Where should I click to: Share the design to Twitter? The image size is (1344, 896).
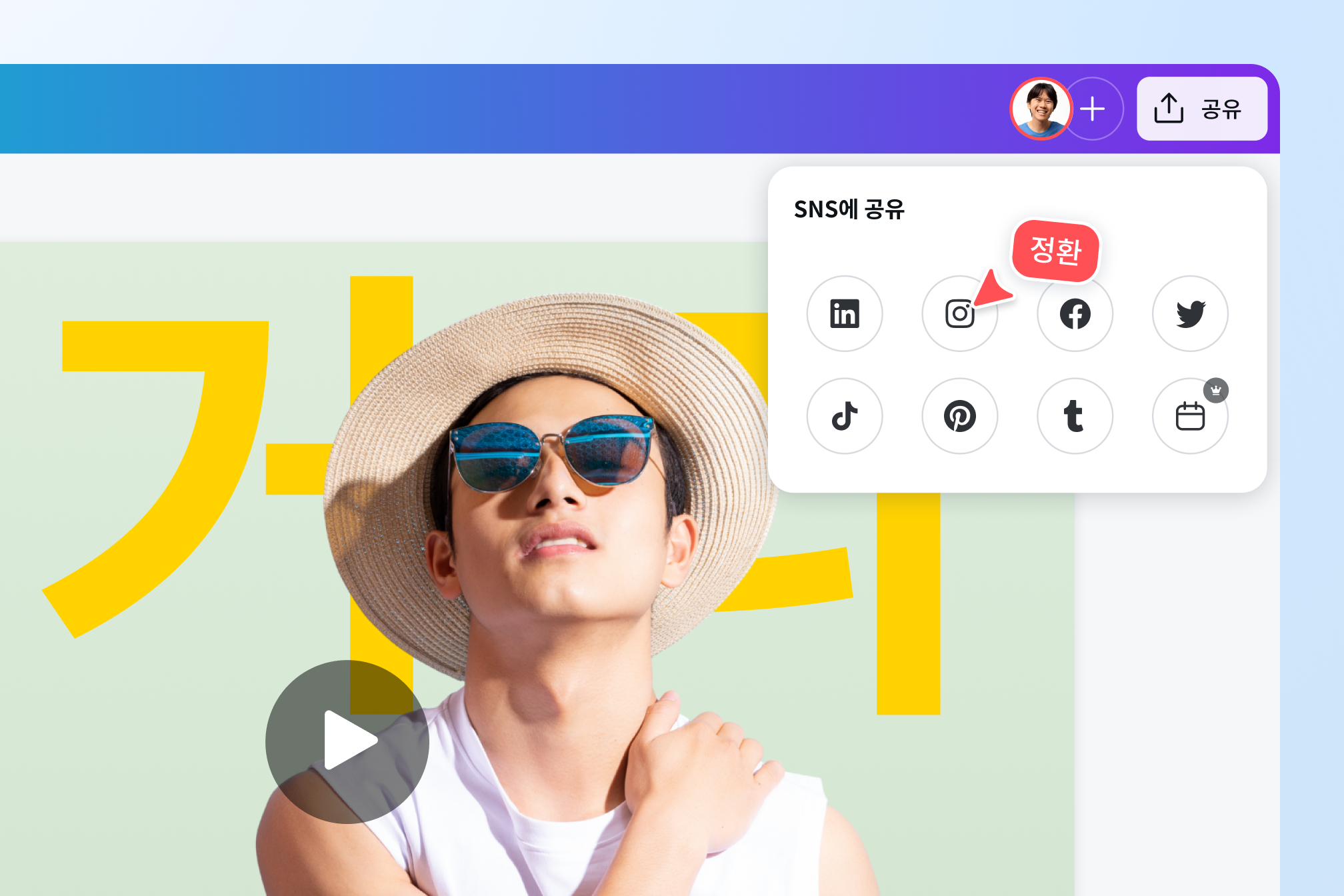point(1190,313)
